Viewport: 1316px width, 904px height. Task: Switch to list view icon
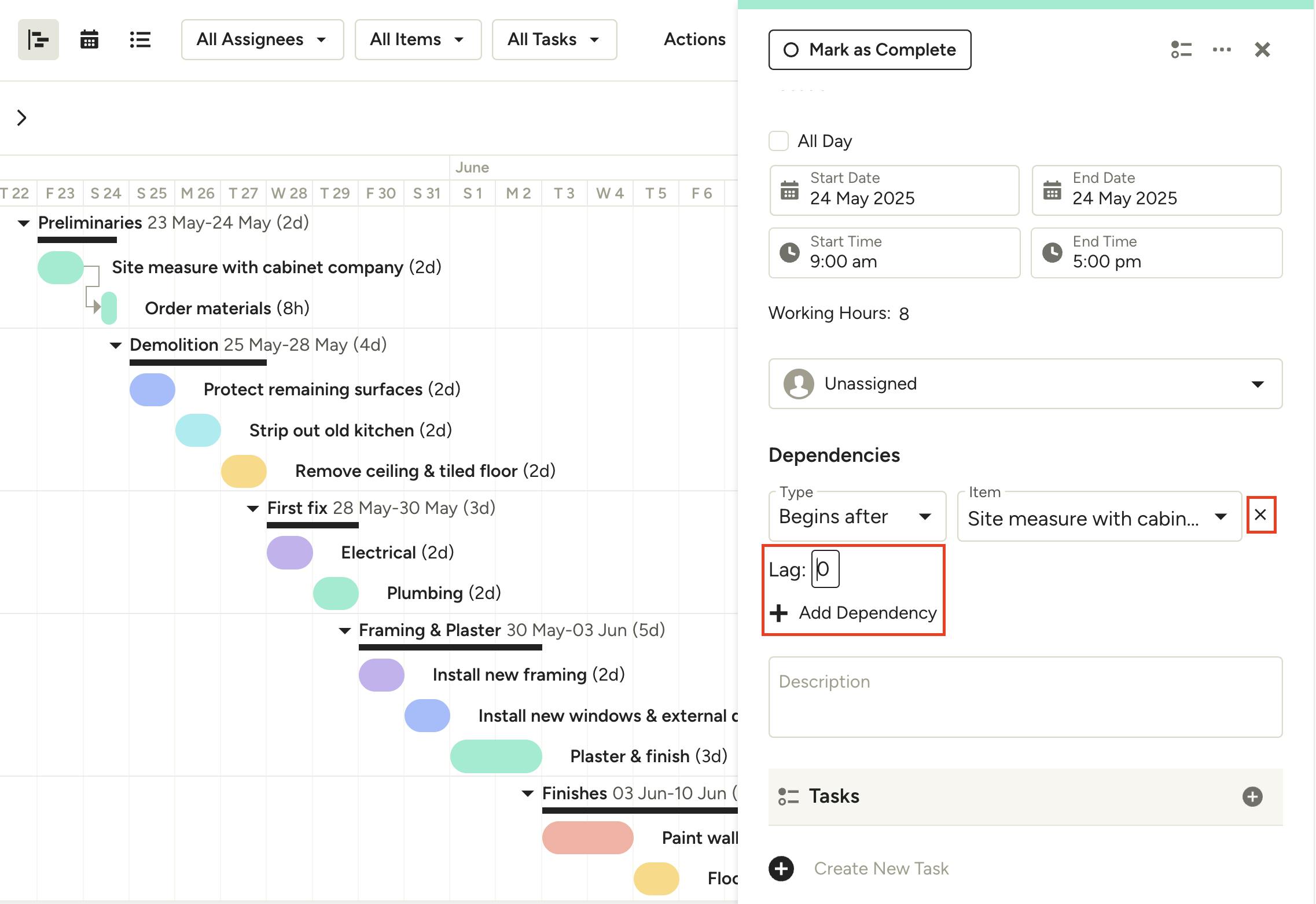tap(140, 40)
